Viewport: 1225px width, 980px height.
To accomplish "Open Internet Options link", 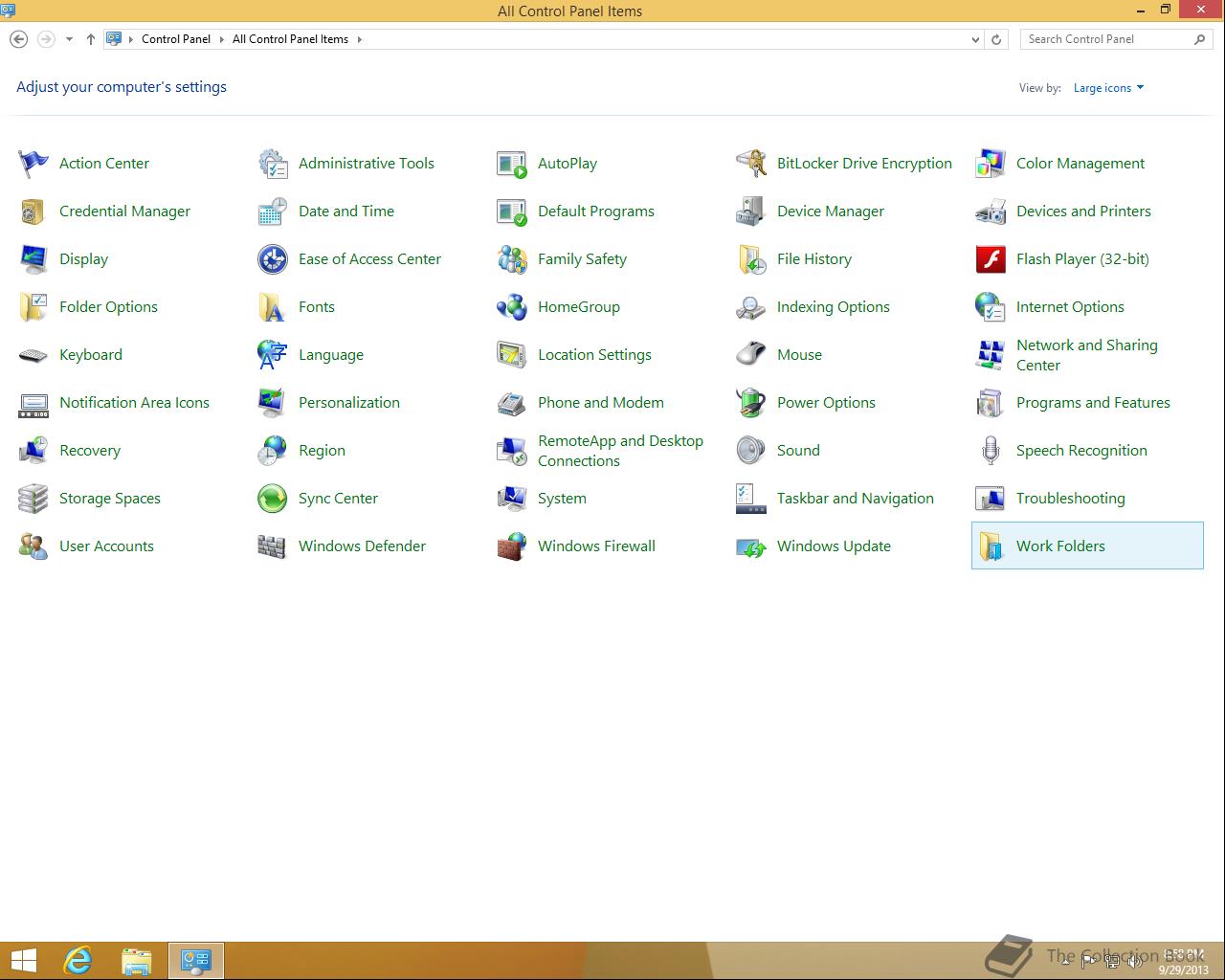I will 1070,307.
